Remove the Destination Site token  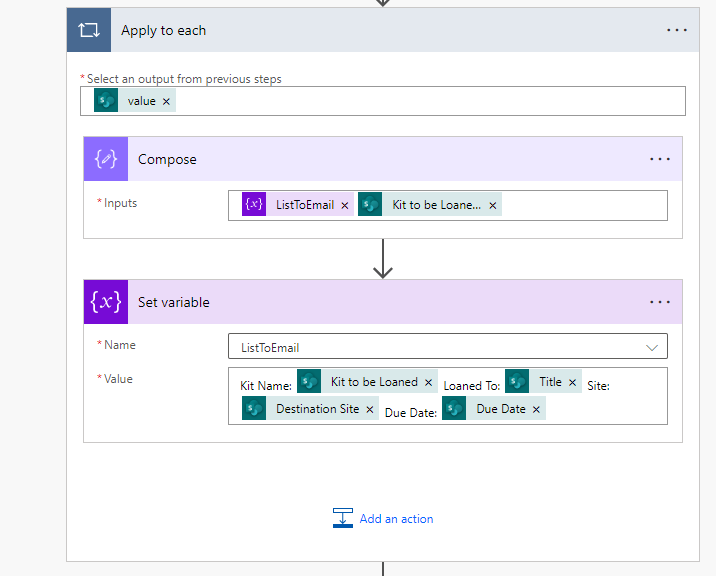pyautogui.click(x=370, y=409)
